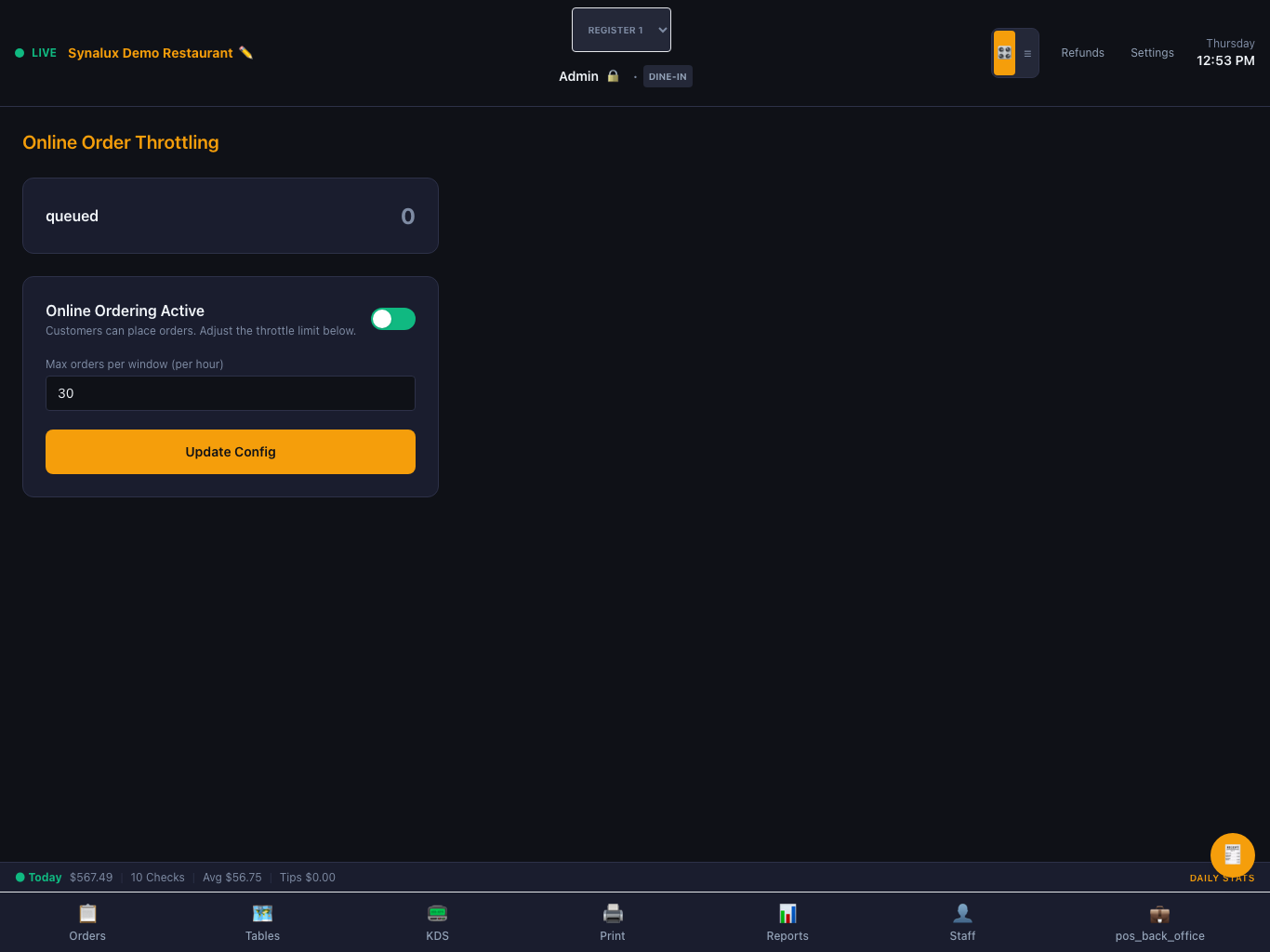Click the Tips $0.00 stat
Viewport: 1270px width, 952px height.
tap(308, 878)
